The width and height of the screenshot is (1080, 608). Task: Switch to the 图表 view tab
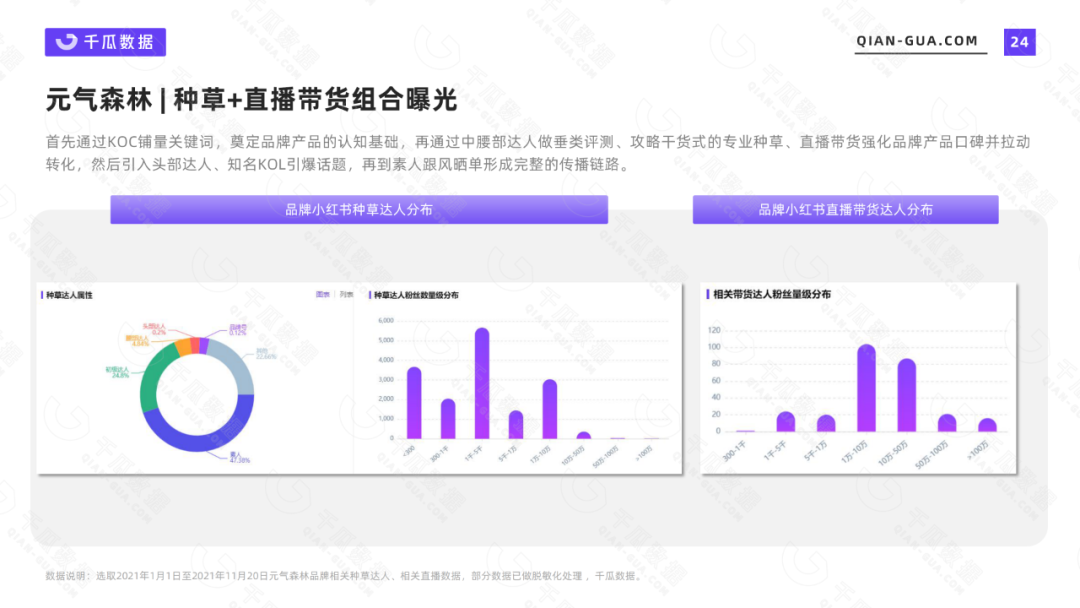click(x=322, y=295)
